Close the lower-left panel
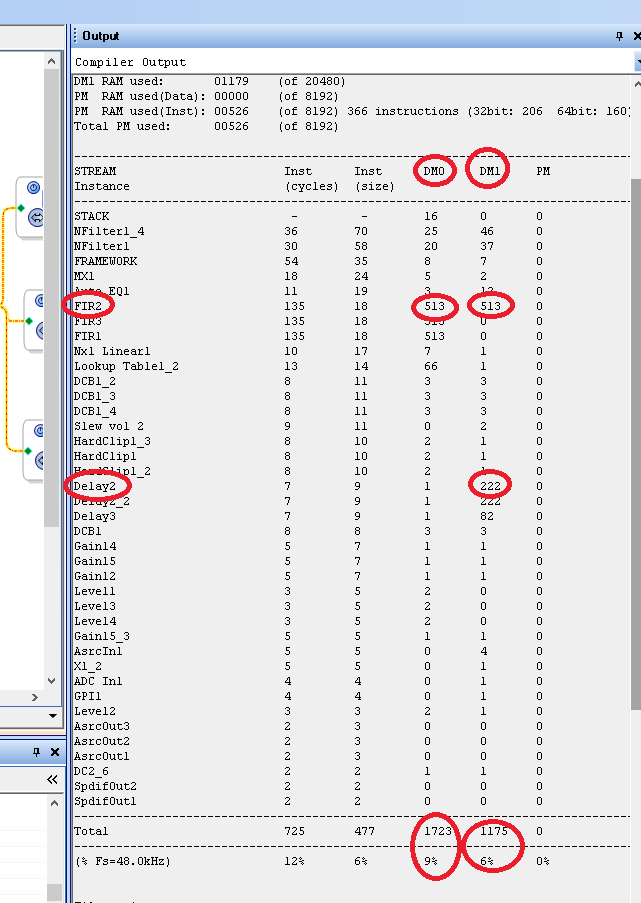 pos(55,752)
